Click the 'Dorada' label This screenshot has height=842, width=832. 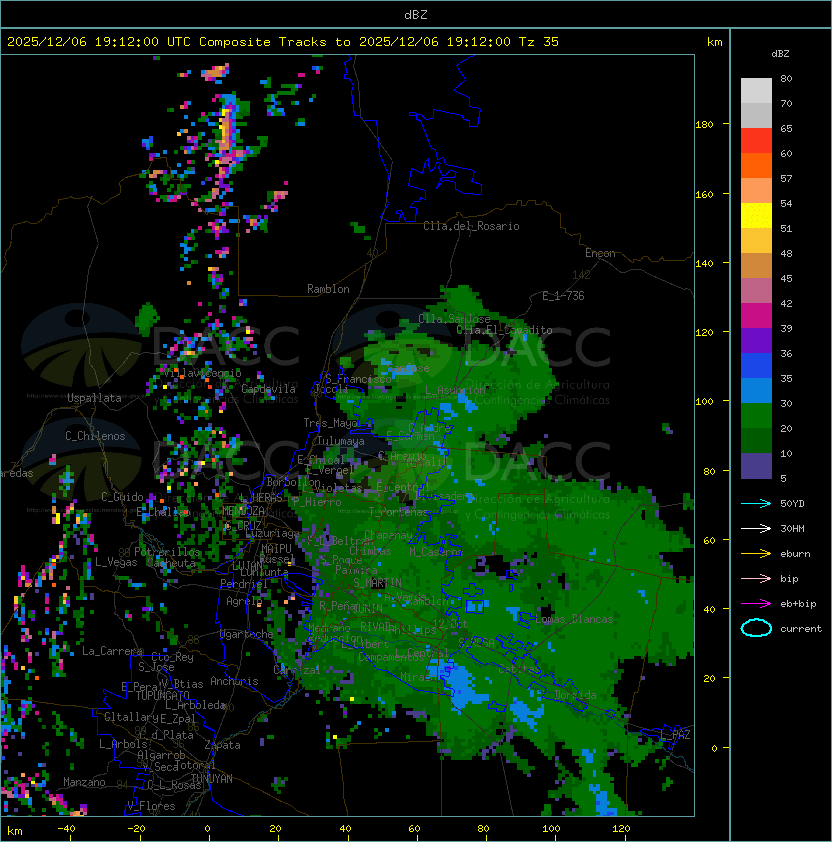[x=575, y=695]
